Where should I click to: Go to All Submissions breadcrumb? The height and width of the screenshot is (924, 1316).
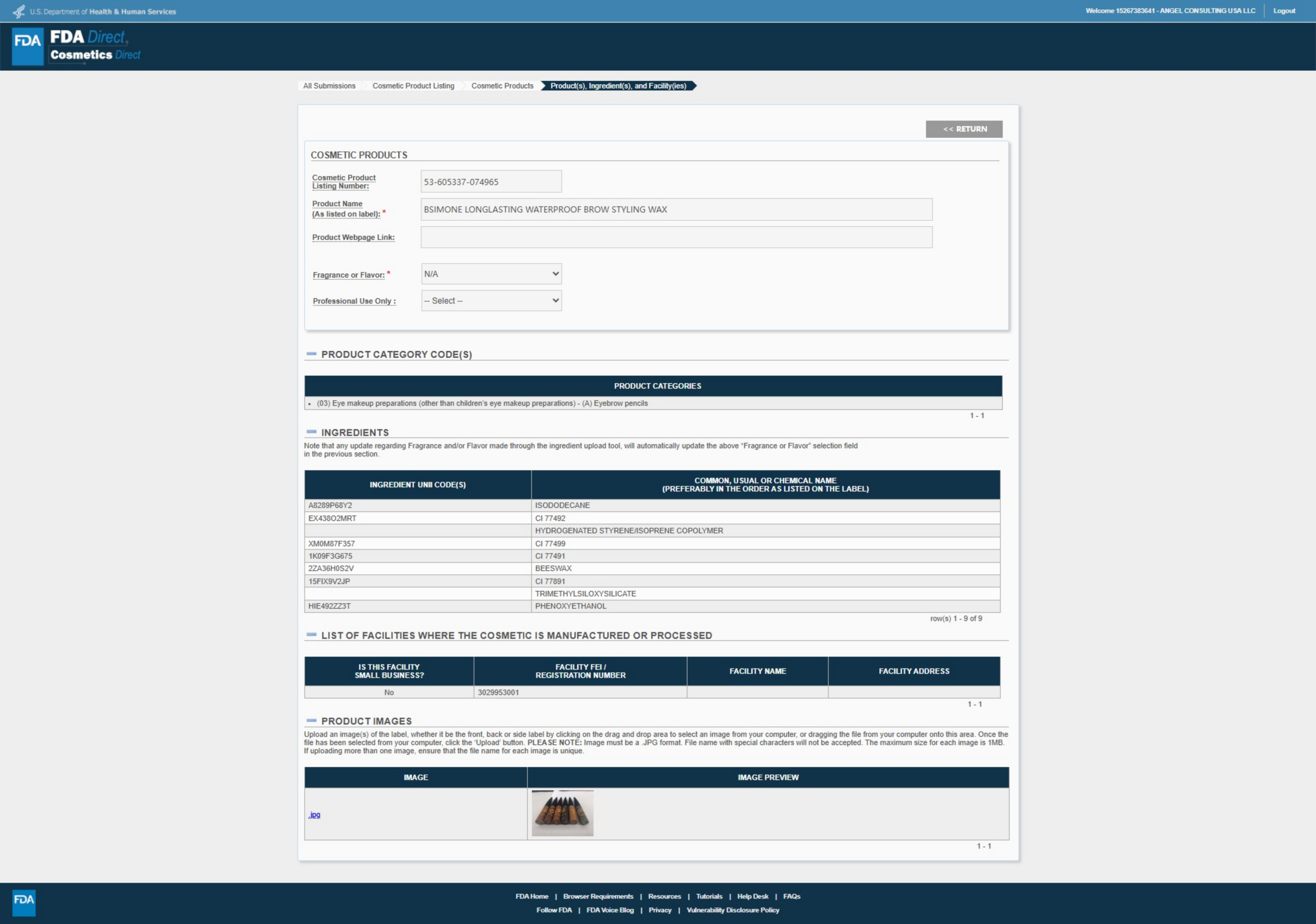(329, 86)
